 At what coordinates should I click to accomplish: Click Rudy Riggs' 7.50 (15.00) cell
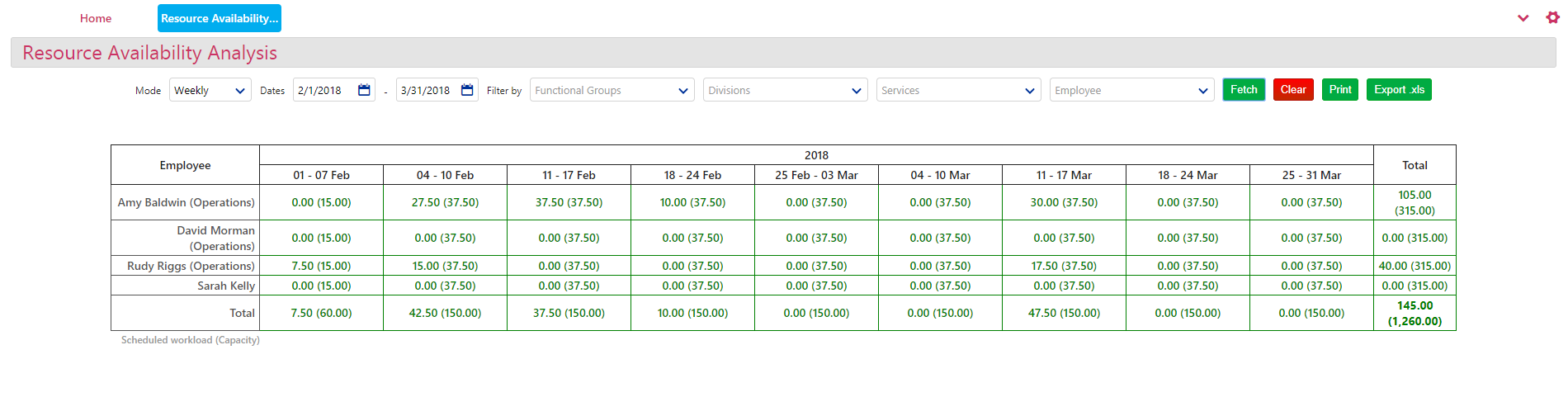tap(321, 266)
